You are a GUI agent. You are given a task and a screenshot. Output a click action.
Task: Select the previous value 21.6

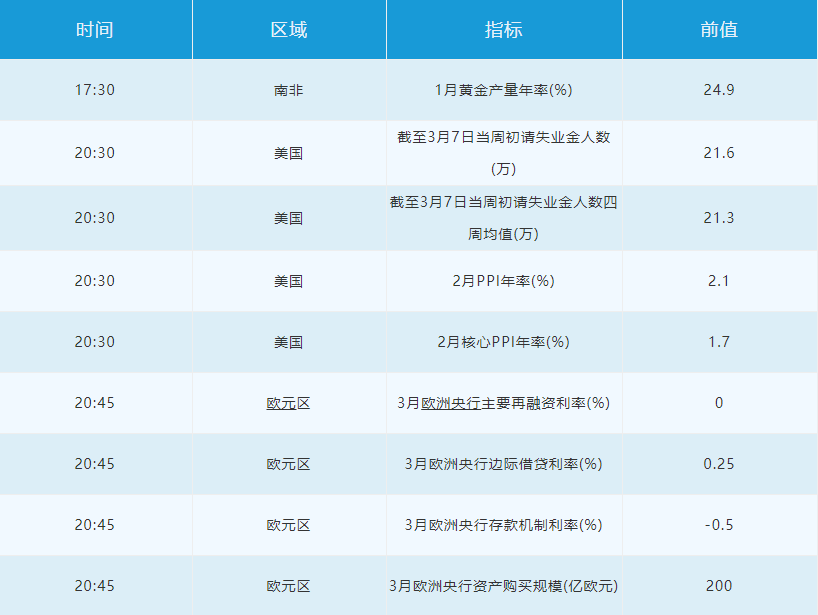[x=719, y=153]
